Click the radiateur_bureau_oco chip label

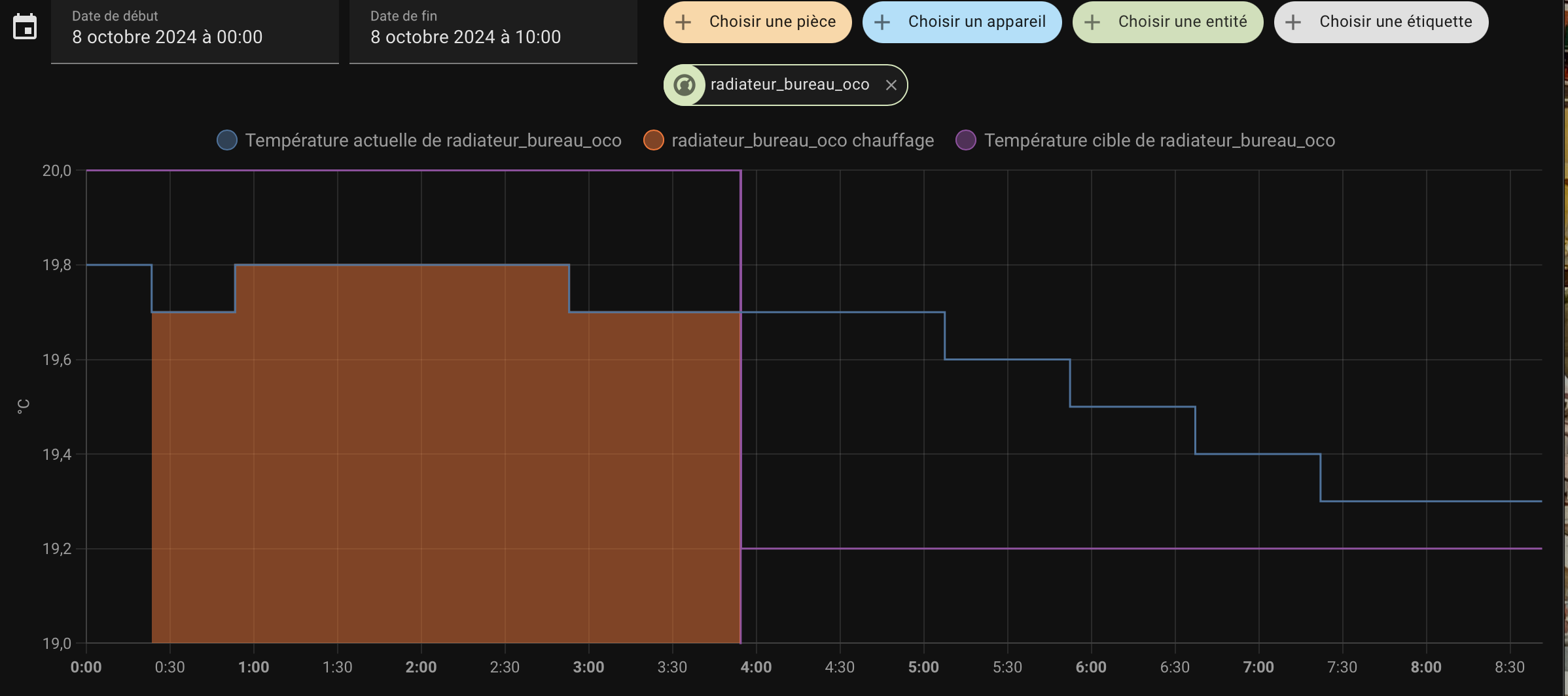pyautogui.click(x=789, y=85)
